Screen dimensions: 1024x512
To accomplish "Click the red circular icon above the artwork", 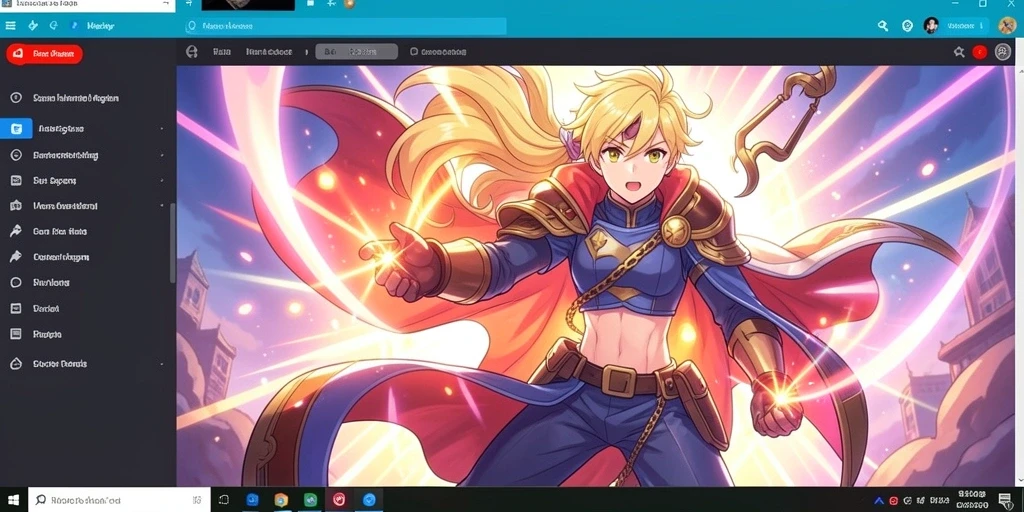I will (x=979, y=52).
